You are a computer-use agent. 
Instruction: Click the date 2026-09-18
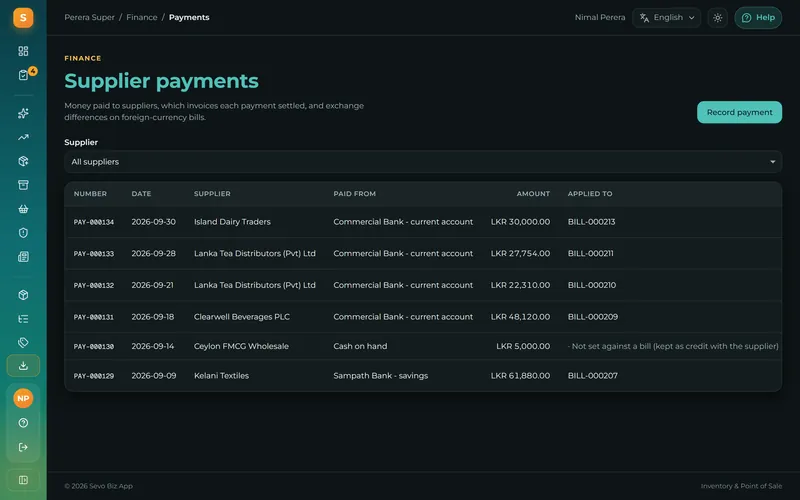(x=153, y=317)
